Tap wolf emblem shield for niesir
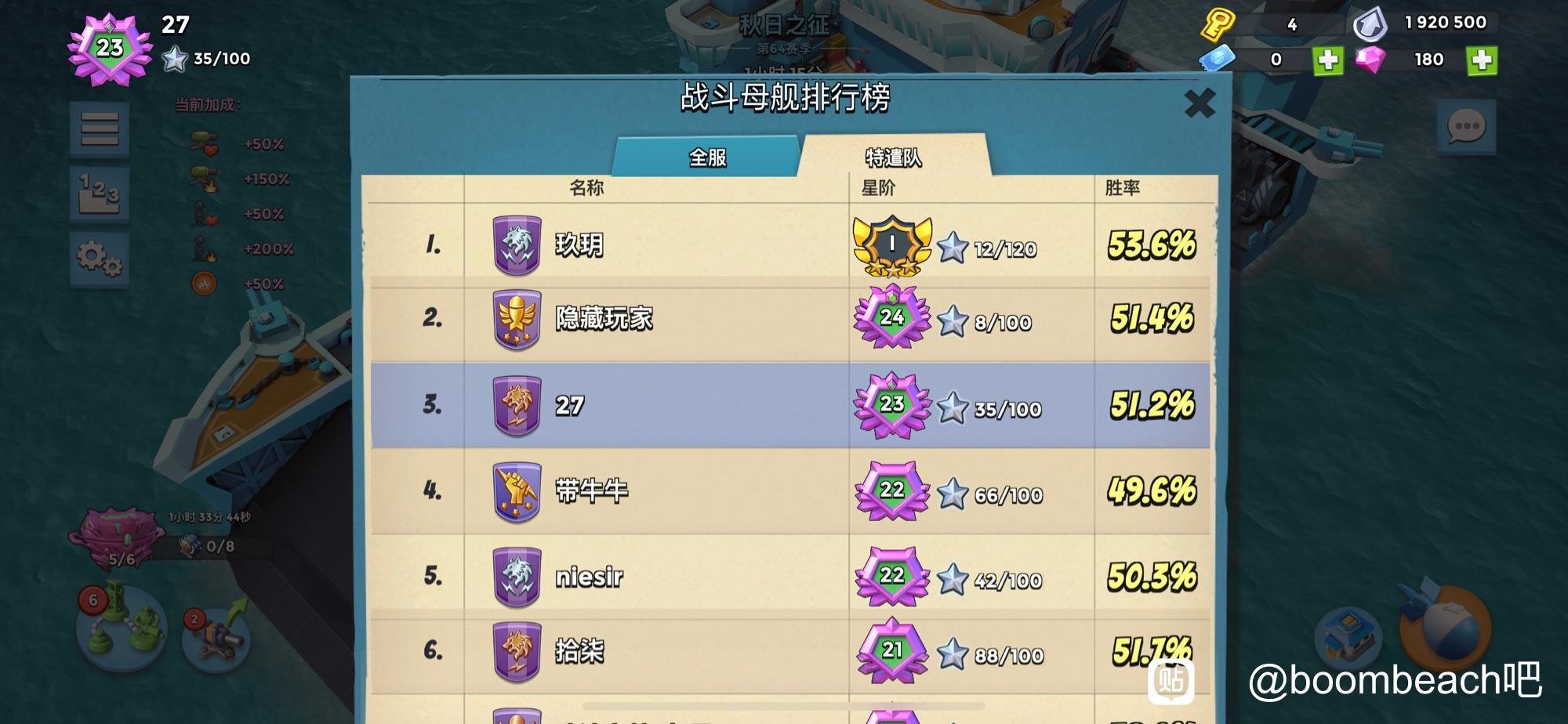 click(x=517, y=577)
